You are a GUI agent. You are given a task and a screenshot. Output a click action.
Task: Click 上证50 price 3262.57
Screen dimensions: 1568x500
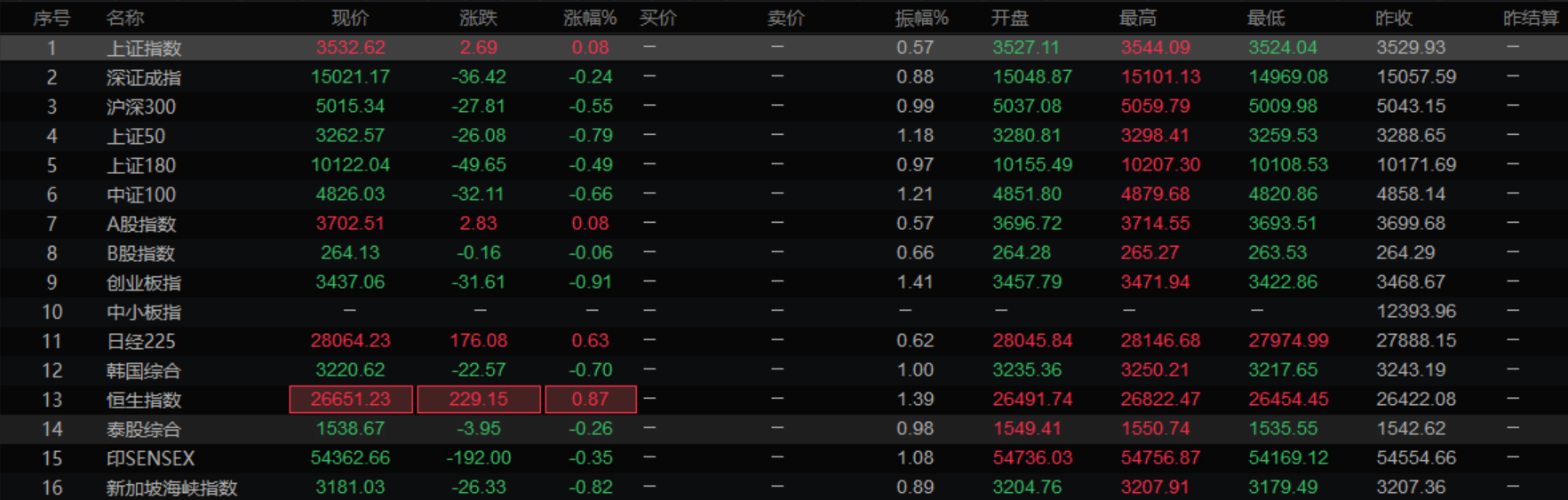(350, 135)
